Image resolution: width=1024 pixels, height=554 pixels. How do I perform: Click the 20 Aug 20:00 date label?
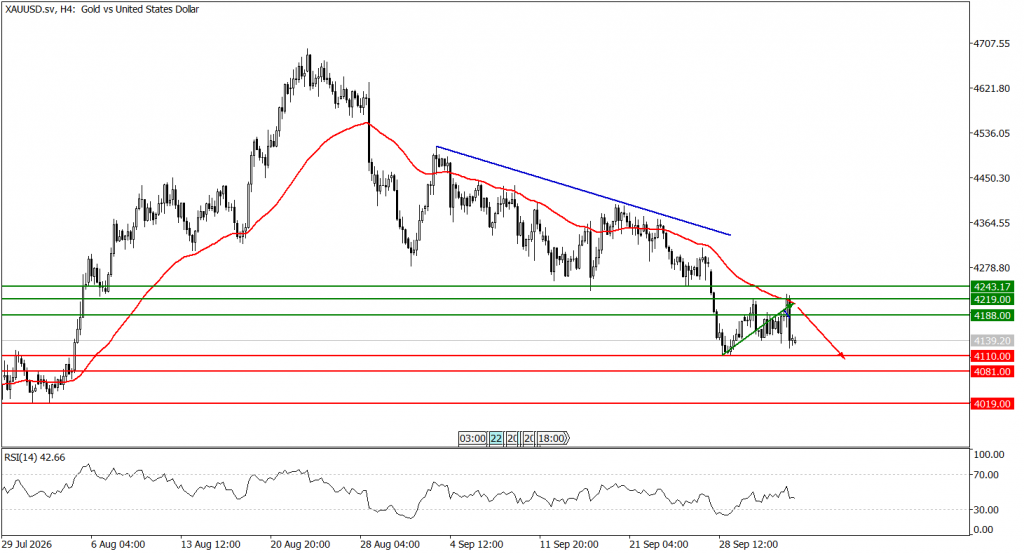pyautogui.click(x=300, y=544)
